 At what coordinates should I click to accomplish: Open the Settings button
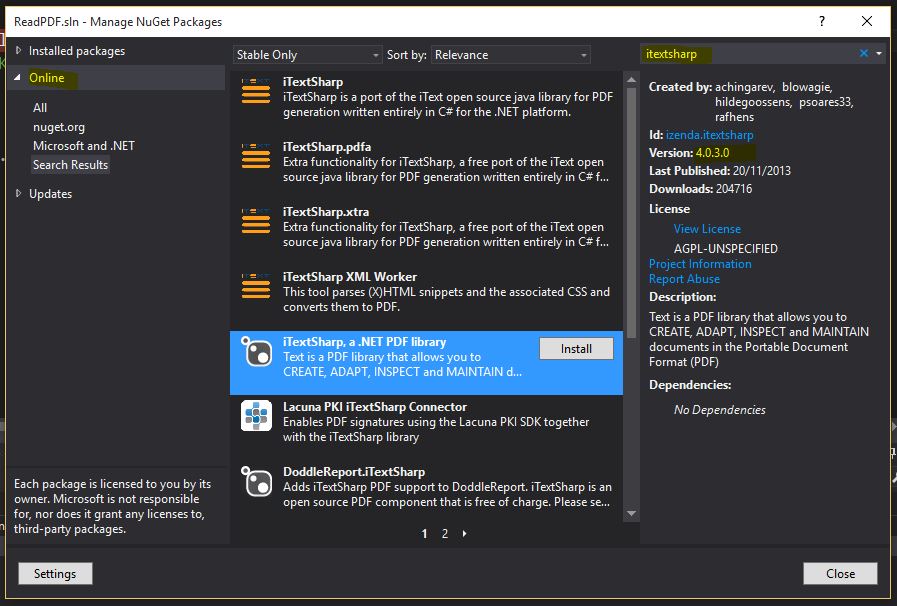(x=55, y=573)
